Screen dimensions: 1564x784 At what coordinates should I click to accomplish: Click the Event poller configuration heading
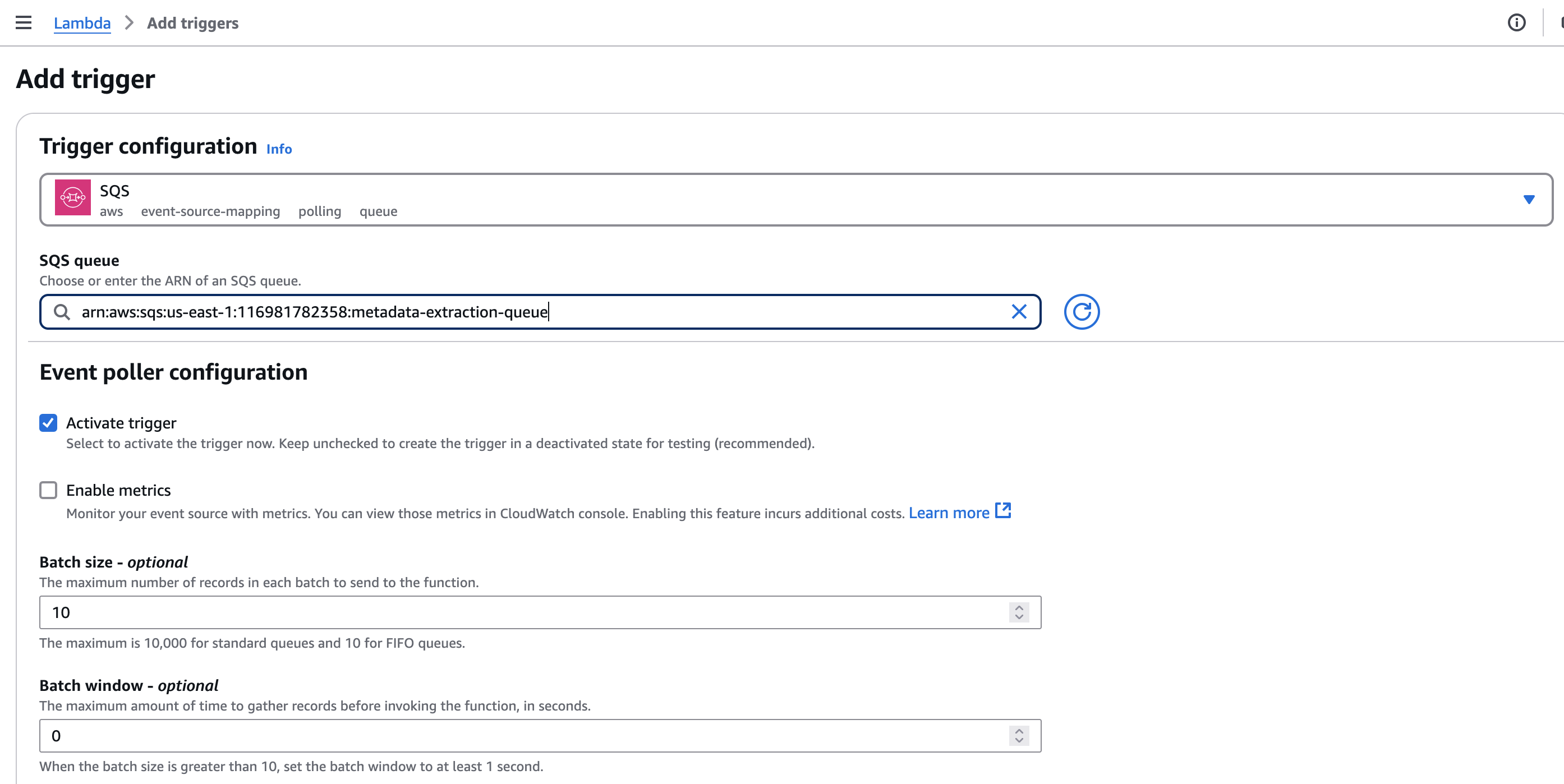point(174,372)
